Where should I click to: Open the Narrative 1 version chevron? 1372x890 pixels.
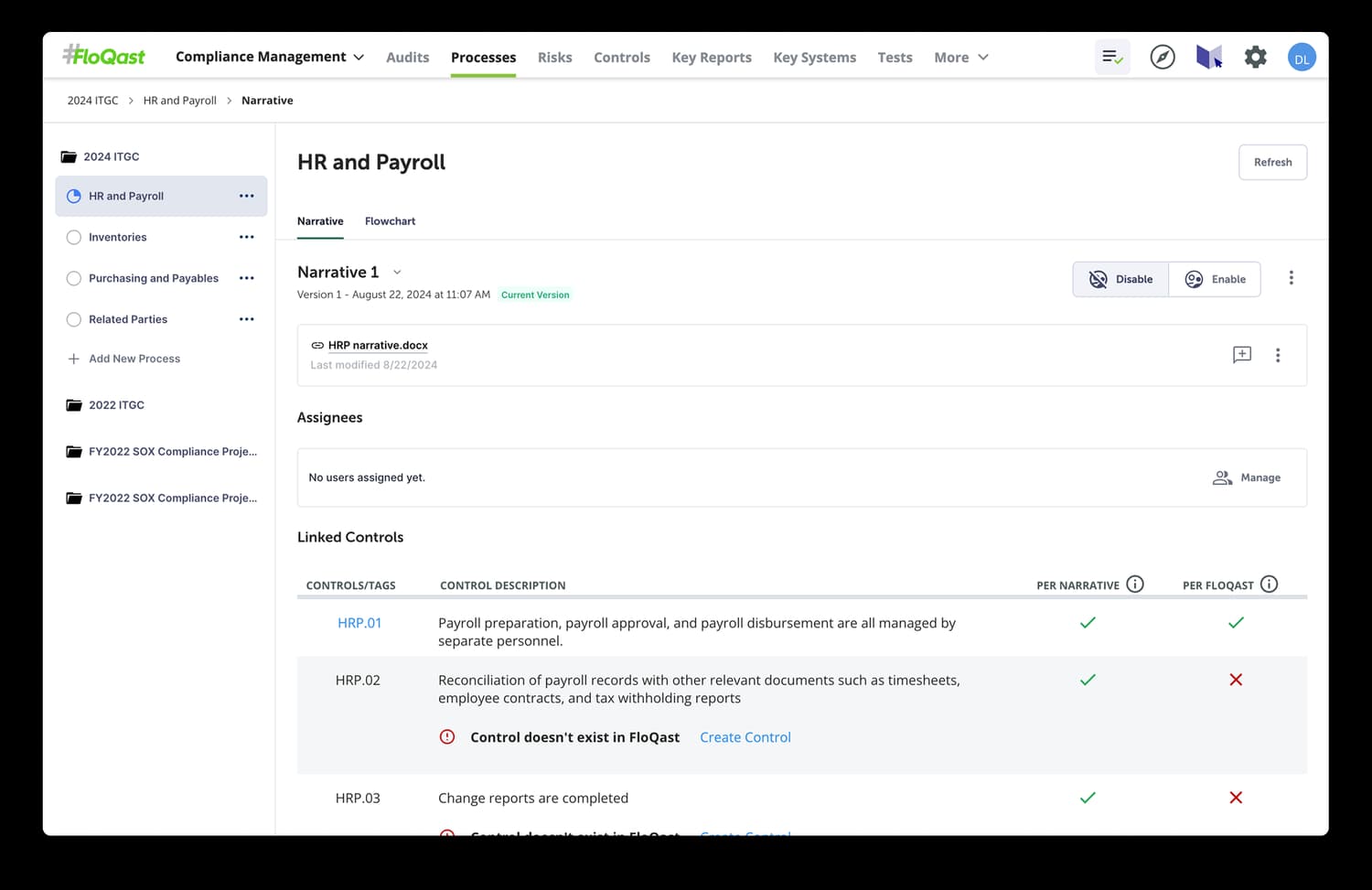point(397,272)
